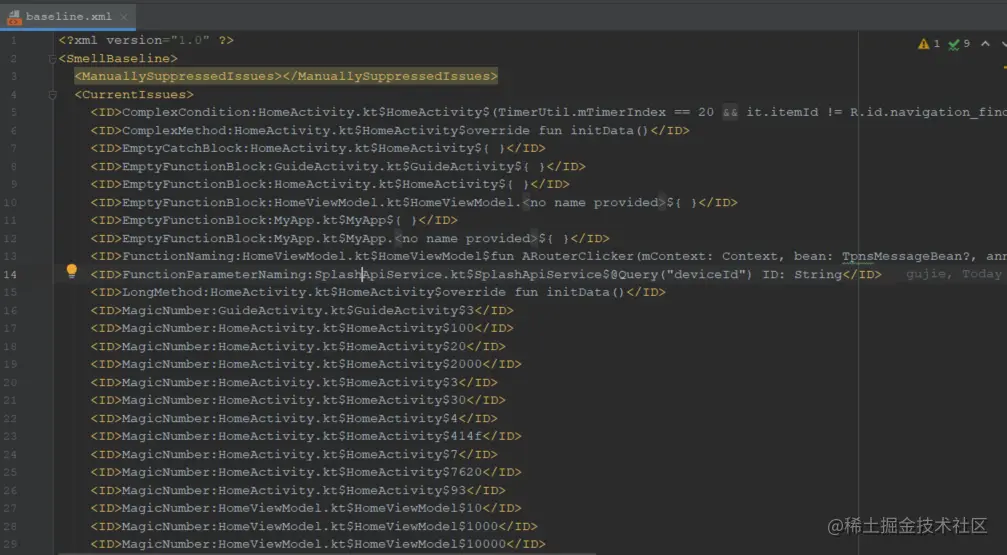Click the MagicNumber GuideActivity$3 line

pyautogui.click(x=302, y=310)
